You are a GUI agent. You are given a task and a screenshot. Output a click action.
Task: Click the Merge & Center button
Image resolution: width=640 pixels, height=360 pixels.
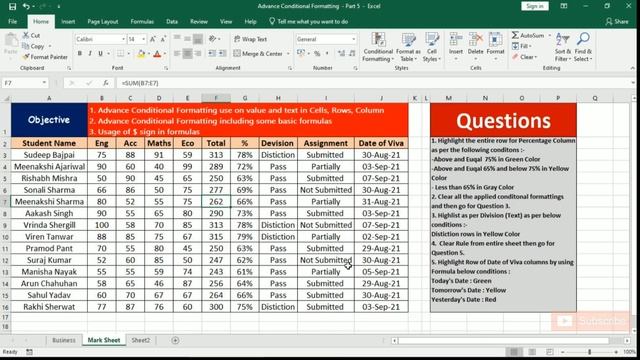click(261, 53)
